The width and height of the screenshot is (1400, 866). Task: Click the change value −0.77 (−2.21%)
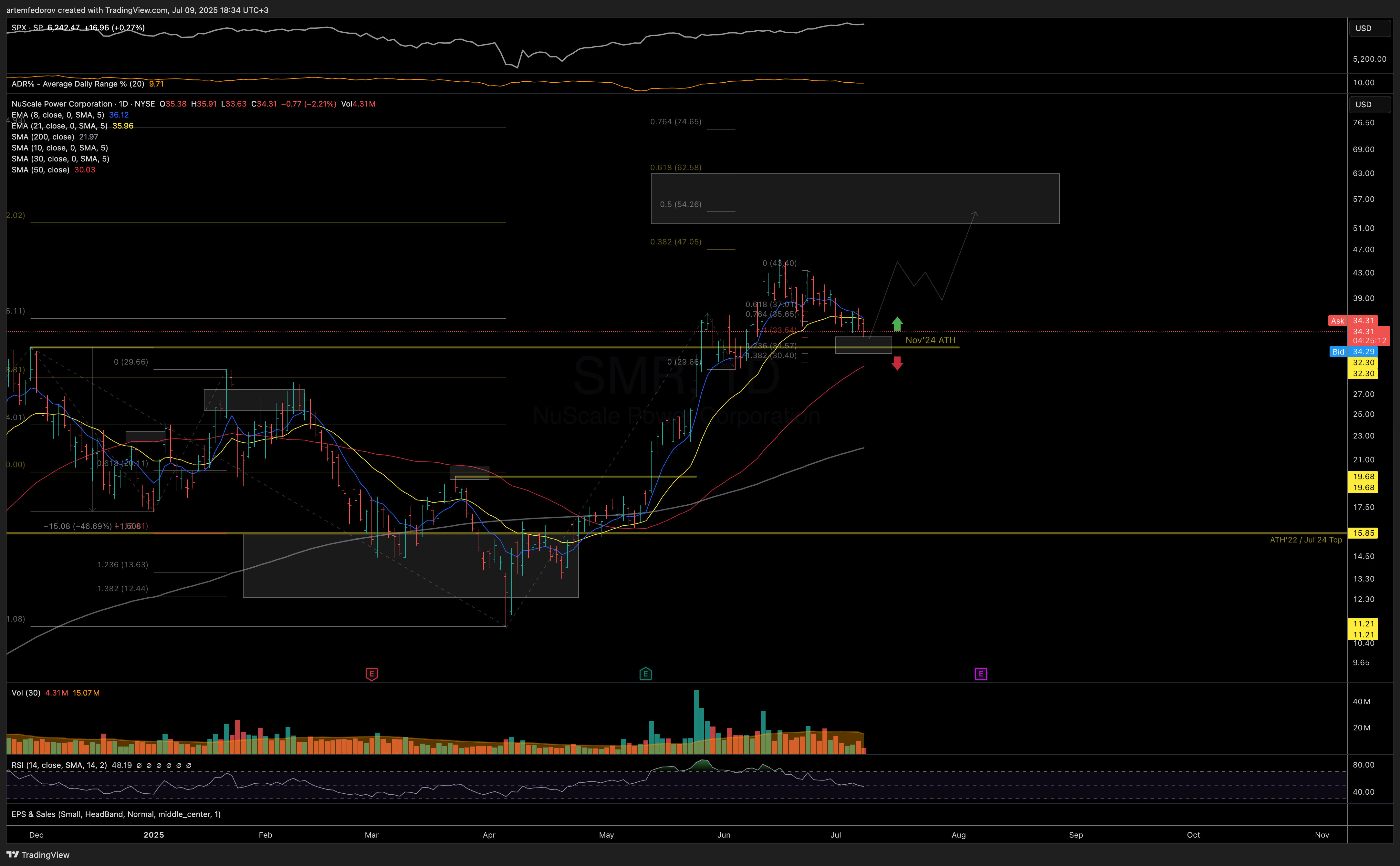[309, 104]
